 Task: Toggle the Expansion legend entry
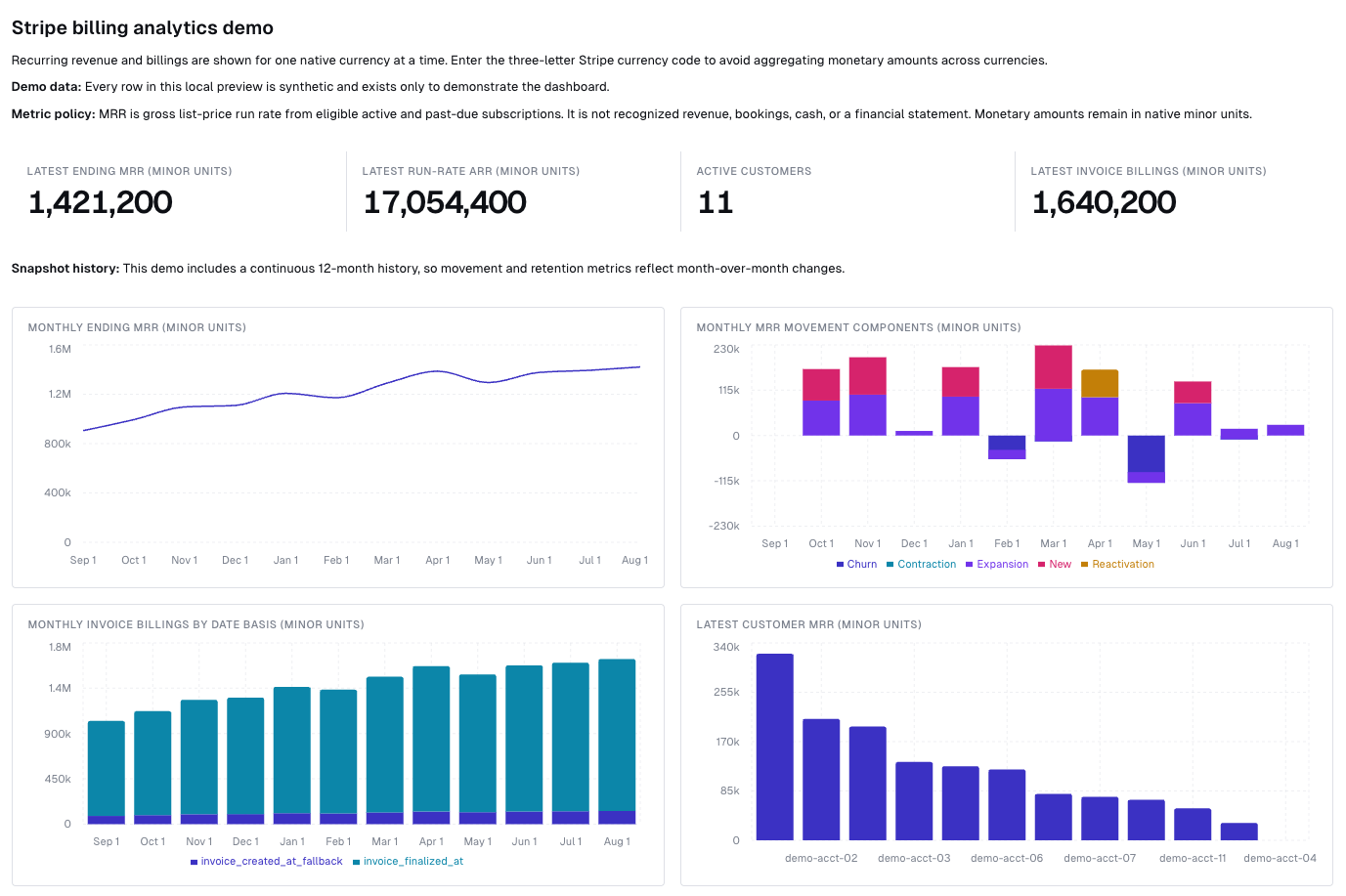tap(997, 564)
